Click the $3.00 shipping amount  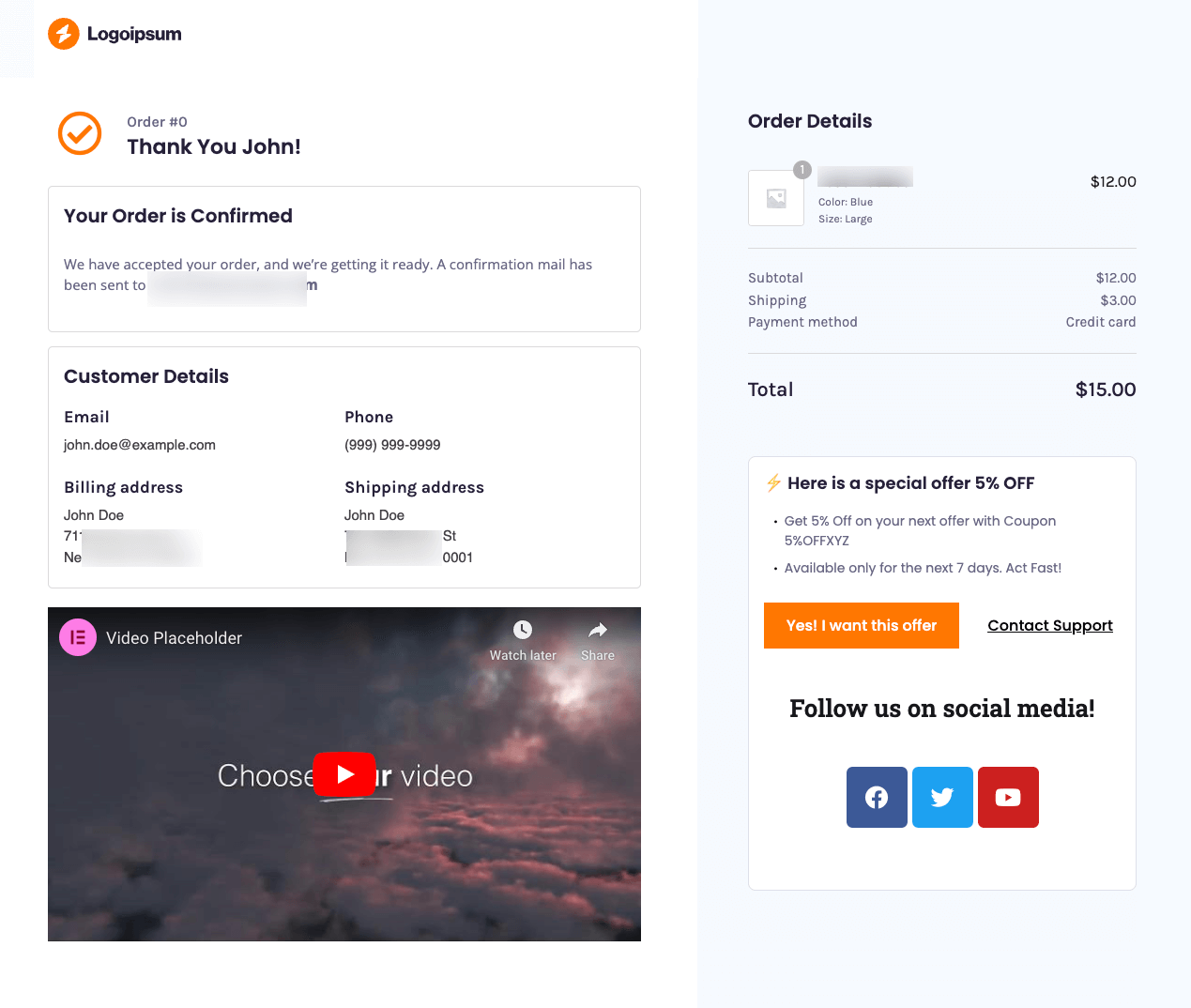1118,300
